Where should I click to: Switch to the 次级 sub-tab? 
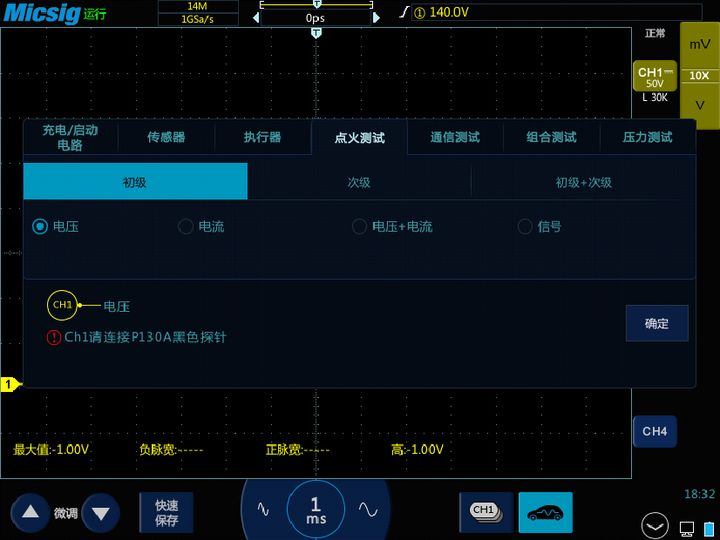click(359, 182)
